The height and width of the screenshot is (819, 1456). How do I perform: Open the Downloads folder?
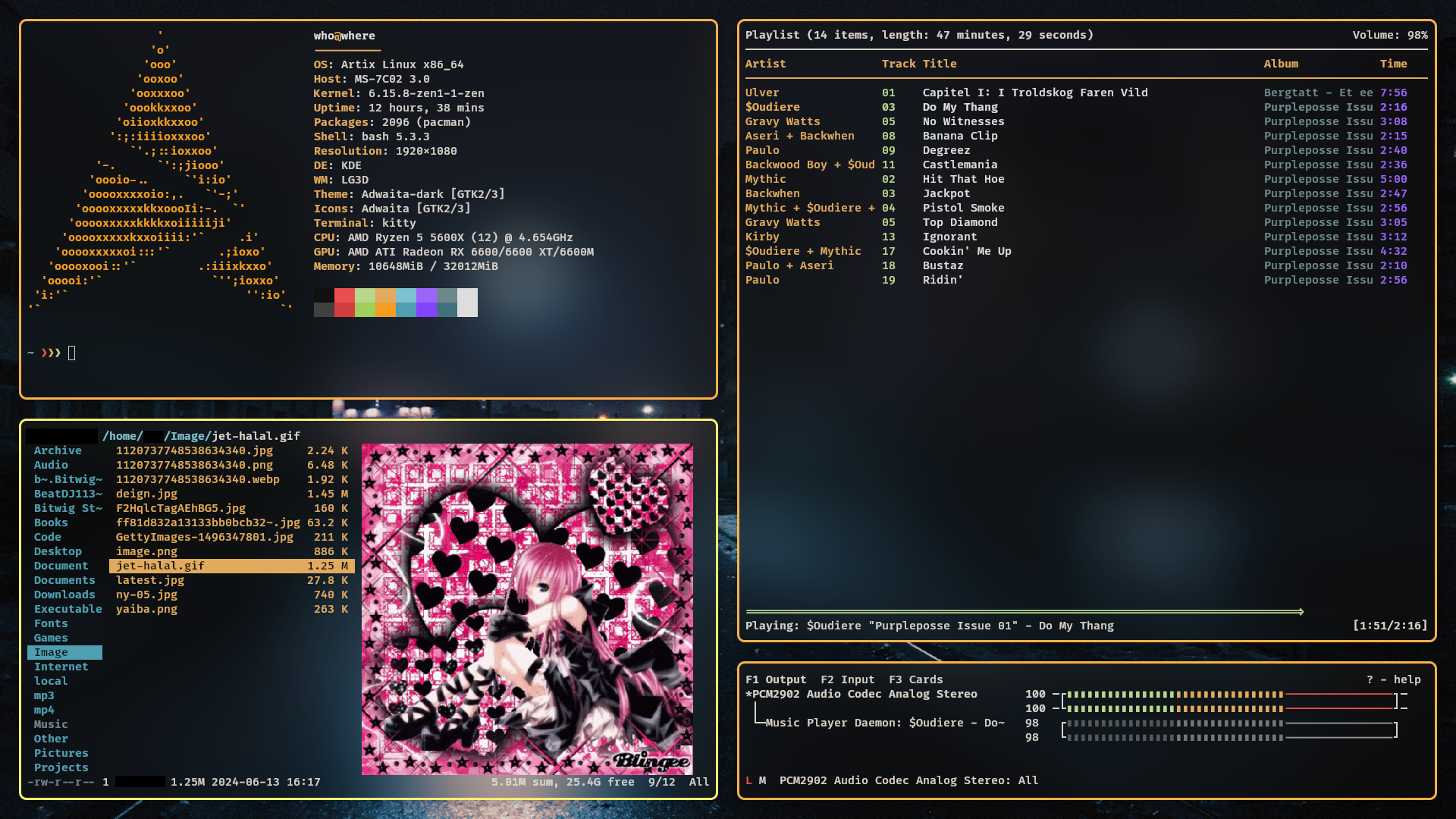64,595
